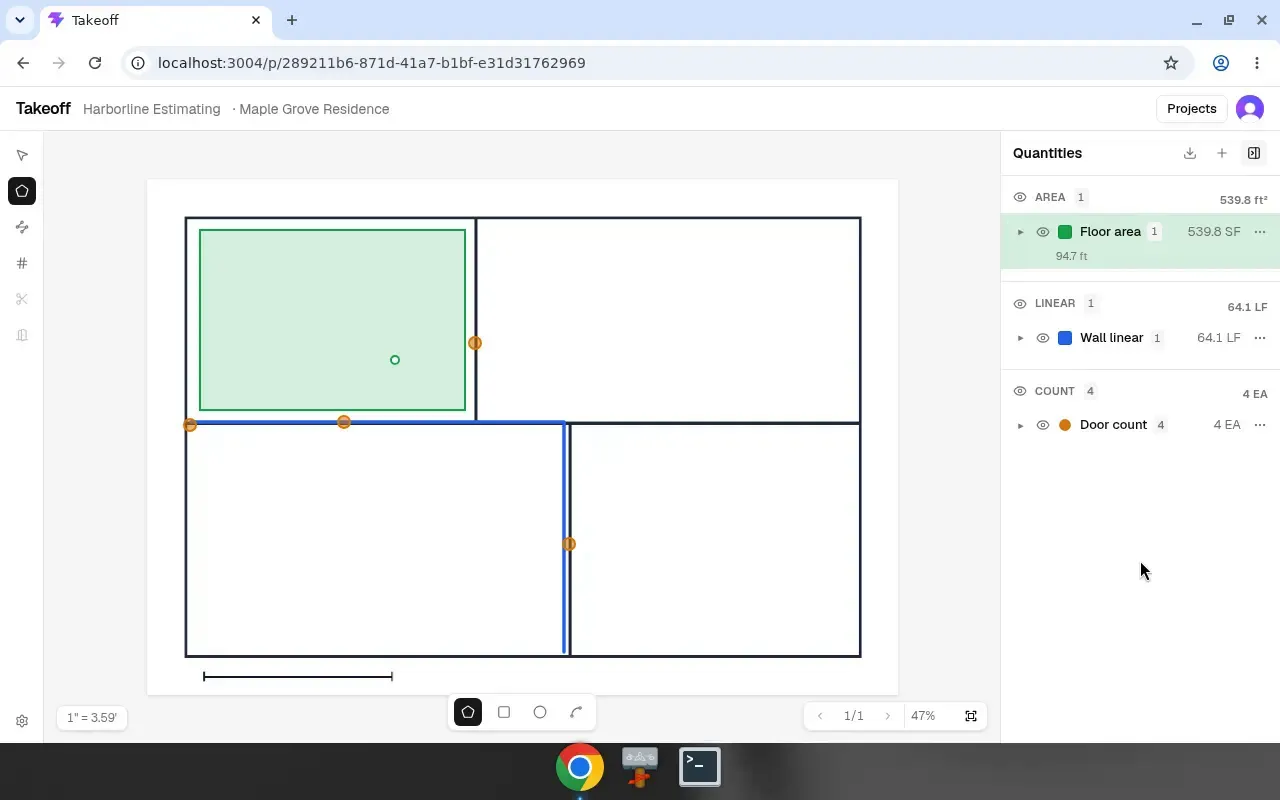The image size is (1280, 800).
Task: Toggle visibility of COUNT group
Action: point(1020,391)
